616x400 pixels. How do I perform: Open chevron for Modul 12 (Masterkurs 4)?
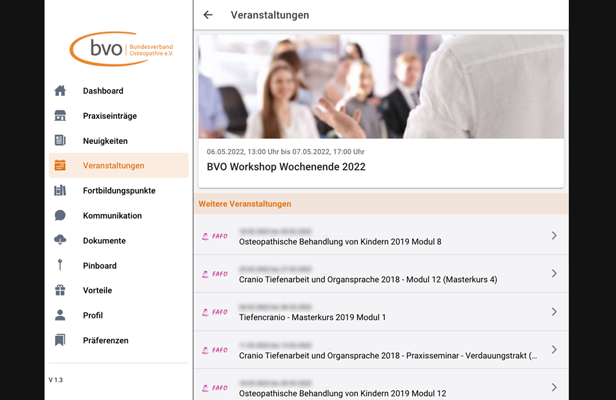(554, 273)
